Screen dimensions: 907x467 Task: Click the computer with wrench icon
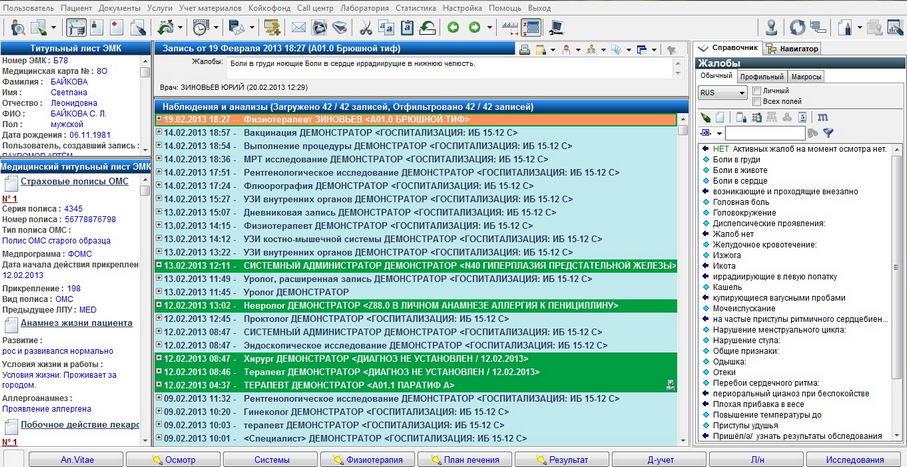pos(556,27)
